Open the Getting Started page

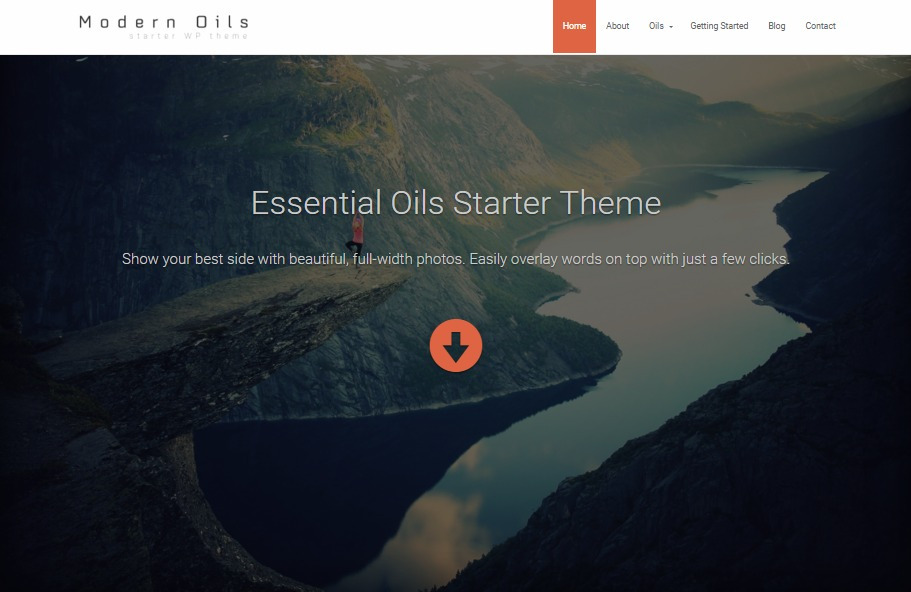(x=719, y=26)
